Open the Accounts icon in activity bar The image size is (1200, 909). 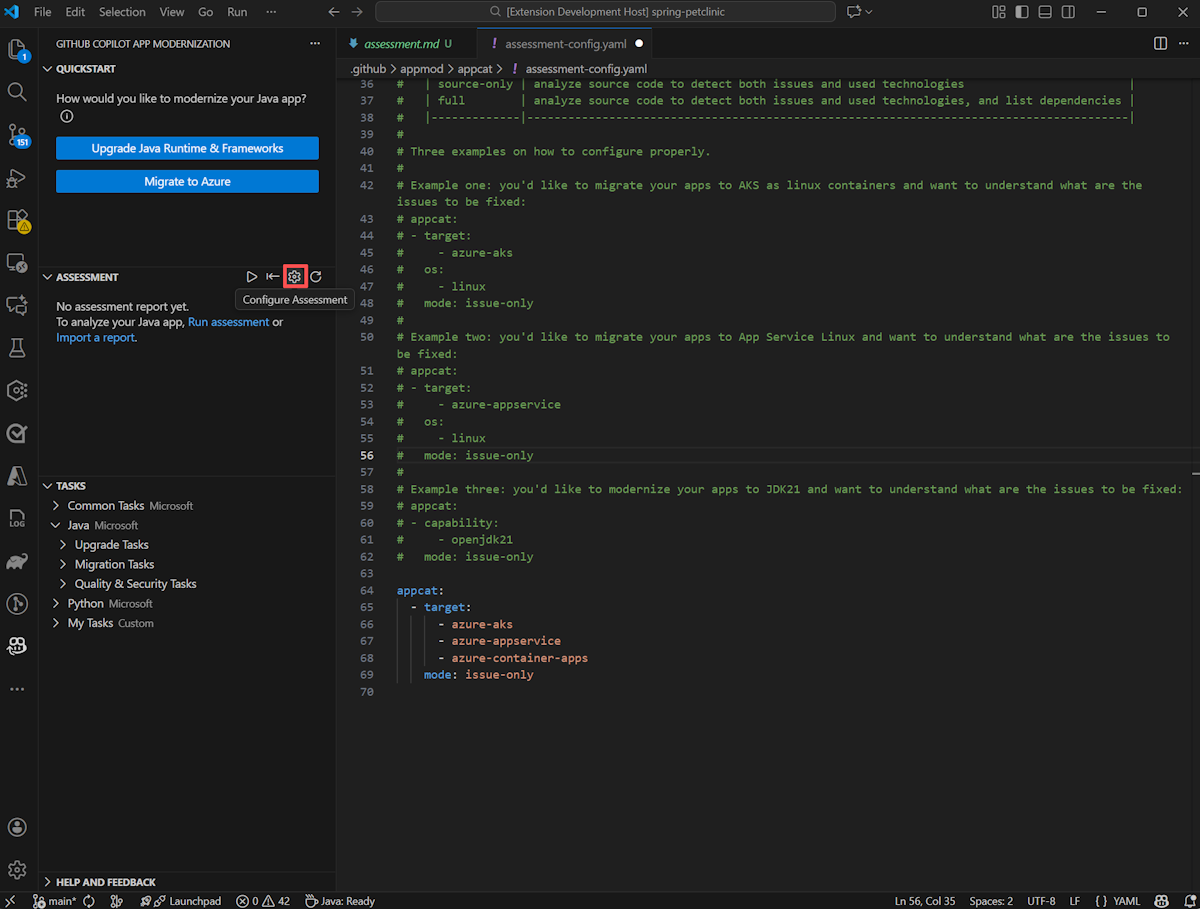pyautogui.click(x=17, y=827)
